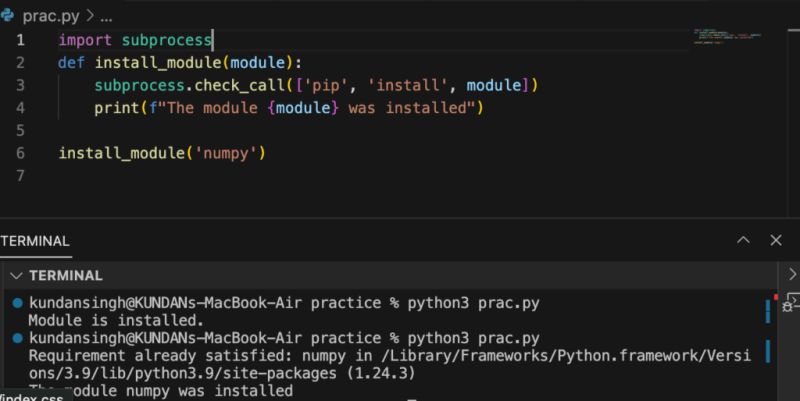Click line number 1 in the gutter

click(20, 40)
